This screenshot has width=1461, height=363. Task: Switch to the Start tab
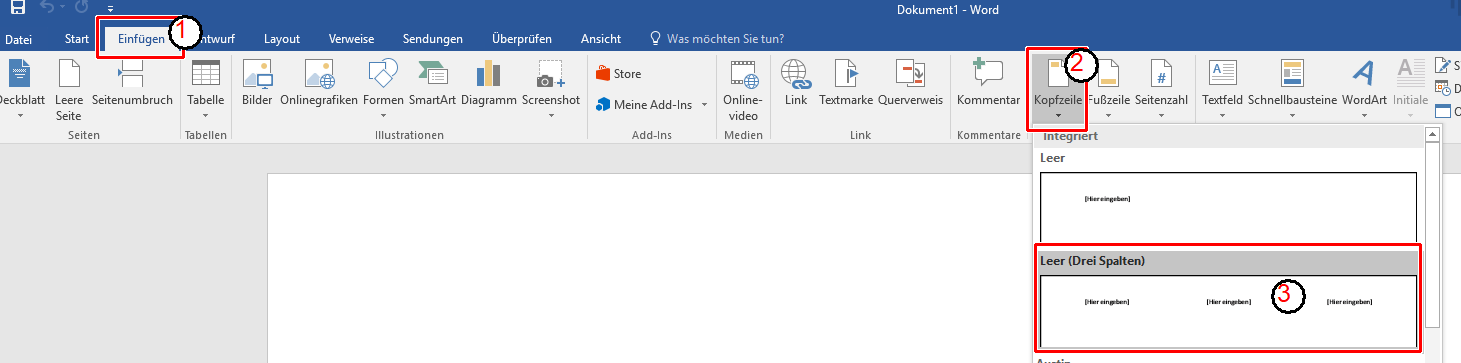point(77,39)
